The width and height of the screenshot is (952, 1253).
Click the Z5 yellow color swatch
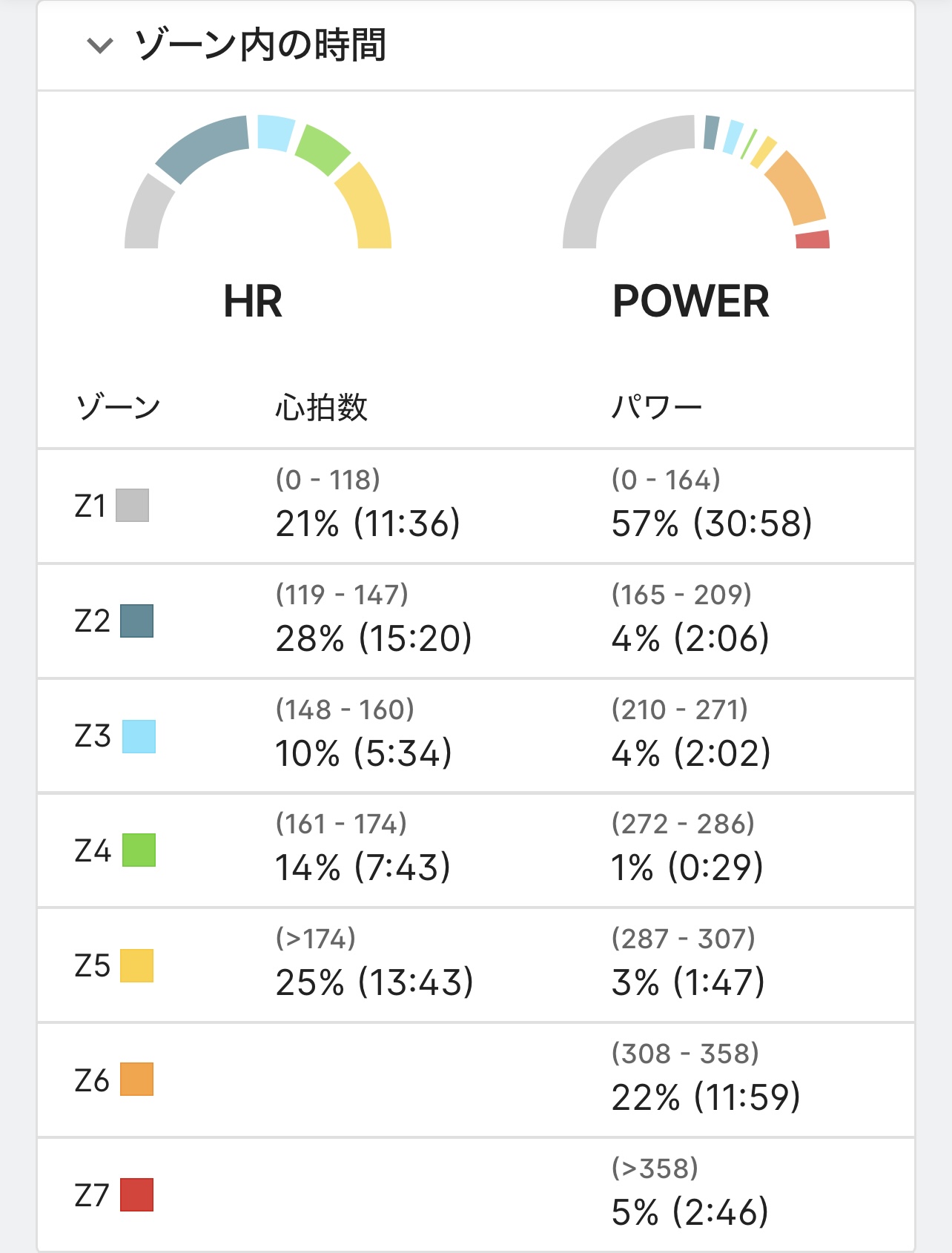pyautogui.click(x=137, y=965)
